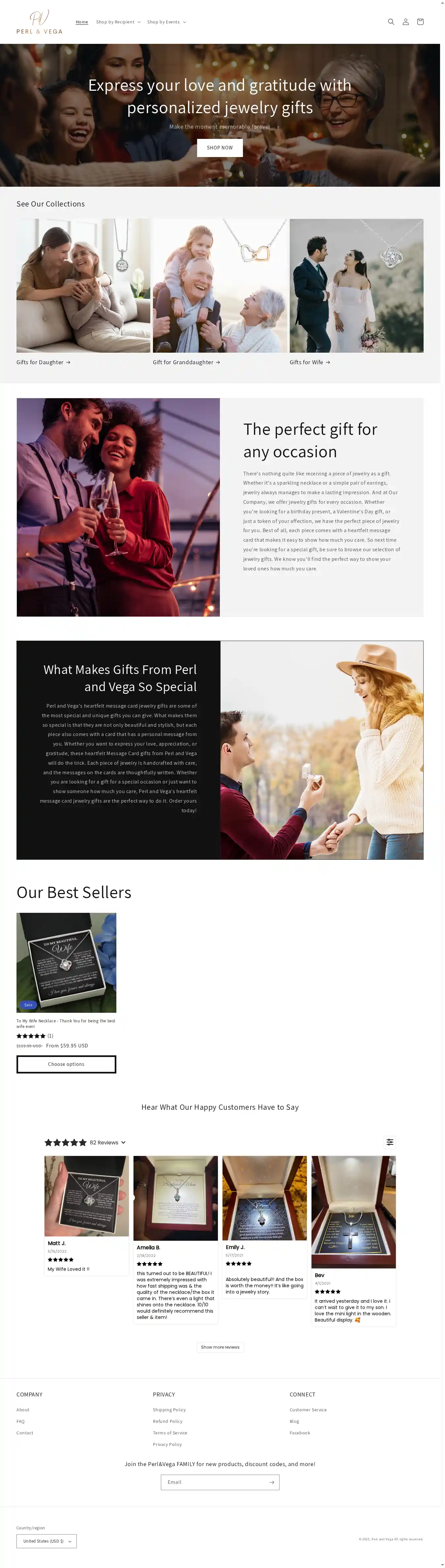
Task: Expand the Shop by Events menu
Action: [166, 22]
